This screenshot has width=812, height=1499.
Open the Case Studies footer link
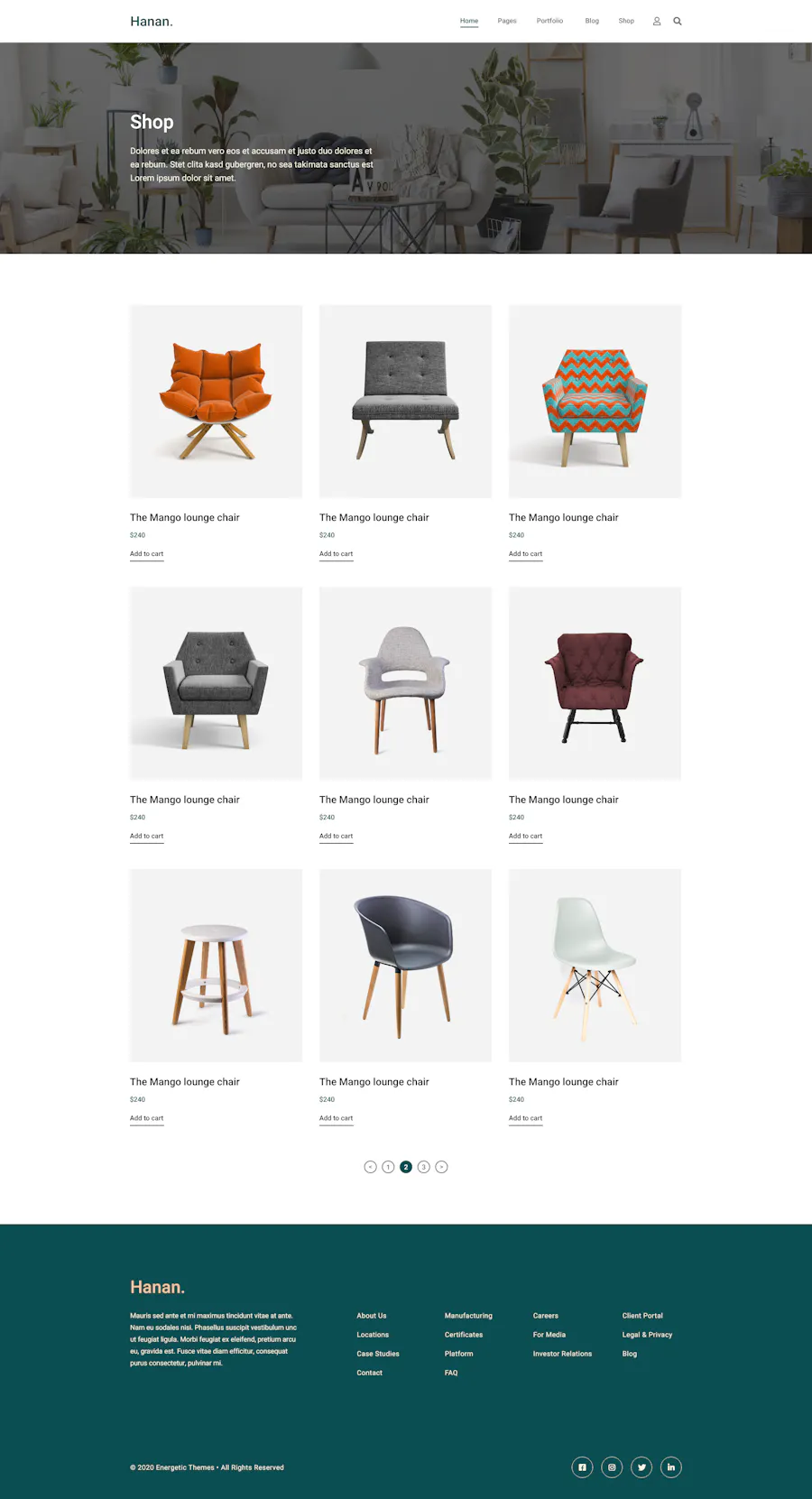(x=378, y=1354)
